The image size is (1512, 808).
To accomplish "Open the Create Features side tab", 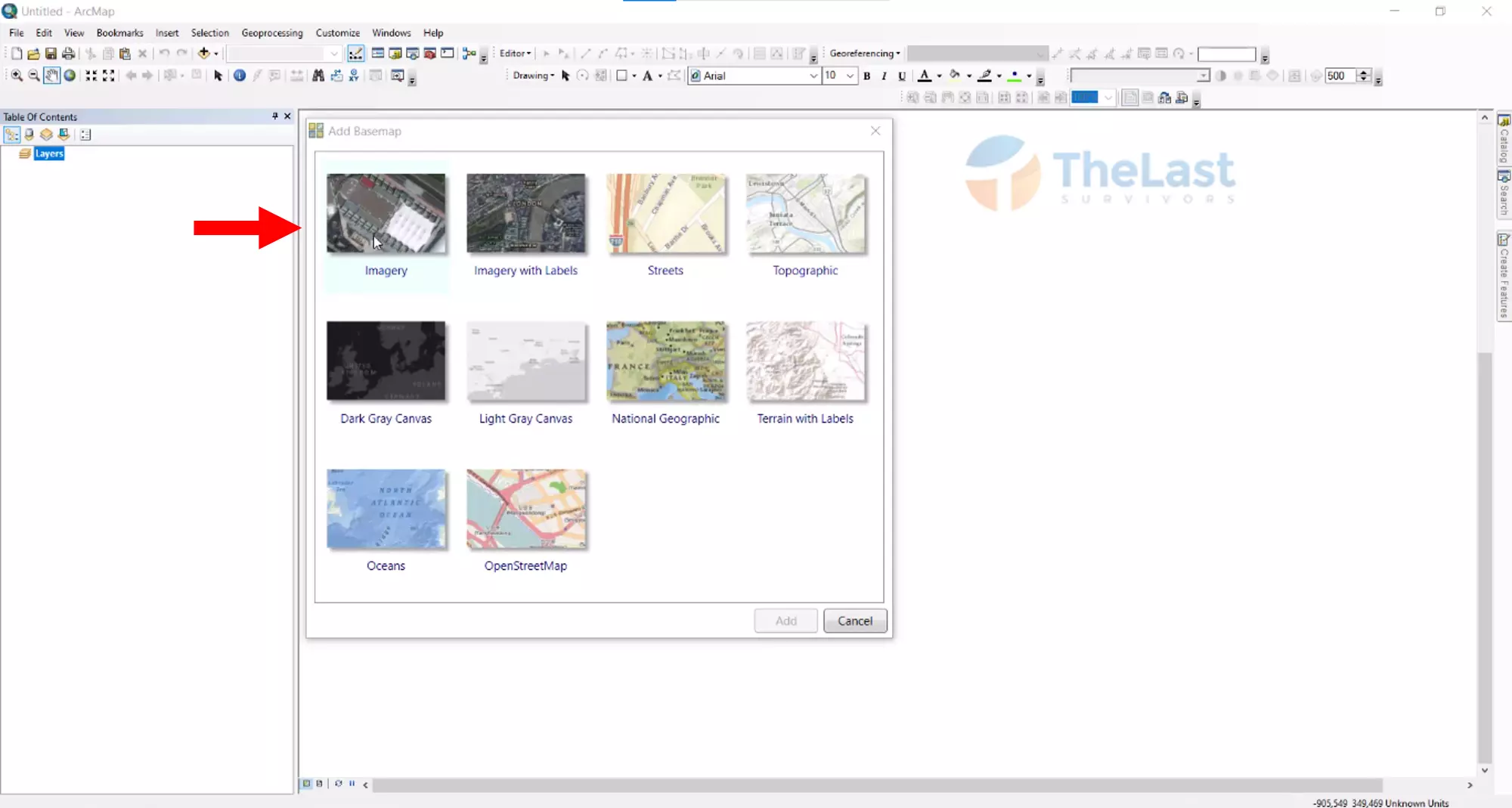I will (x=1504, y=276).
